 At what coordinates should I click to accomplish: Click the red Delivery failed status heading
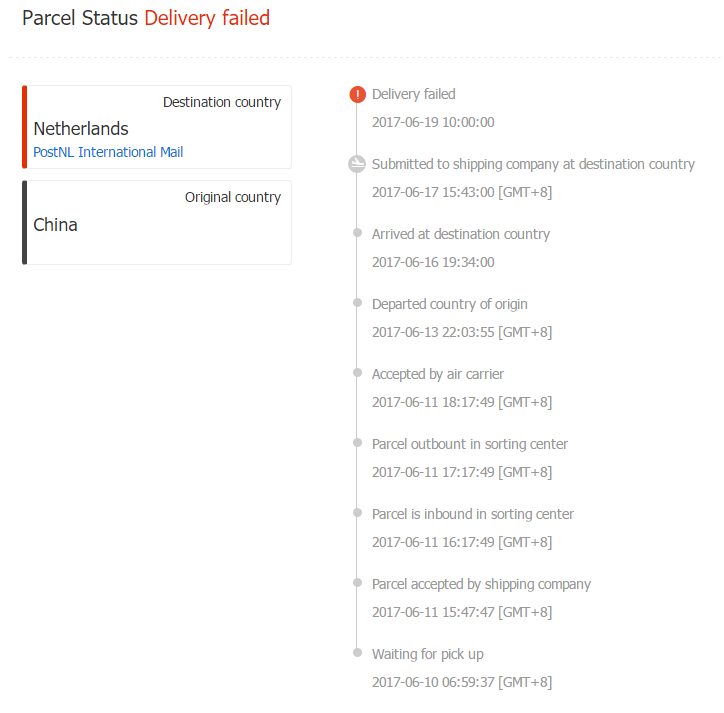[x=207, y=18]
